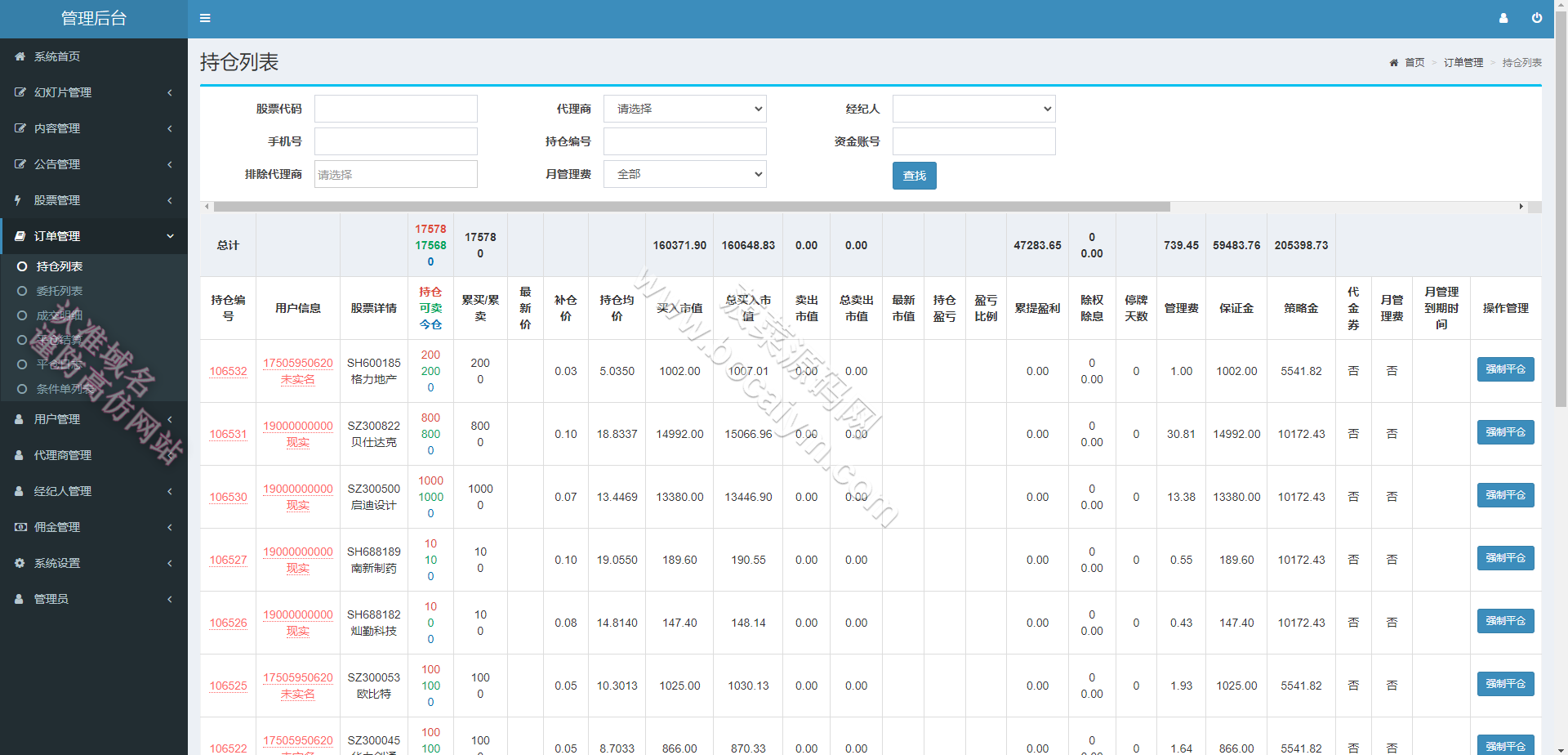Go to 订单管理 breadcrumb link
Image resolution: width=1568 pixels, height=755 pixels.
pos(1463,62)
